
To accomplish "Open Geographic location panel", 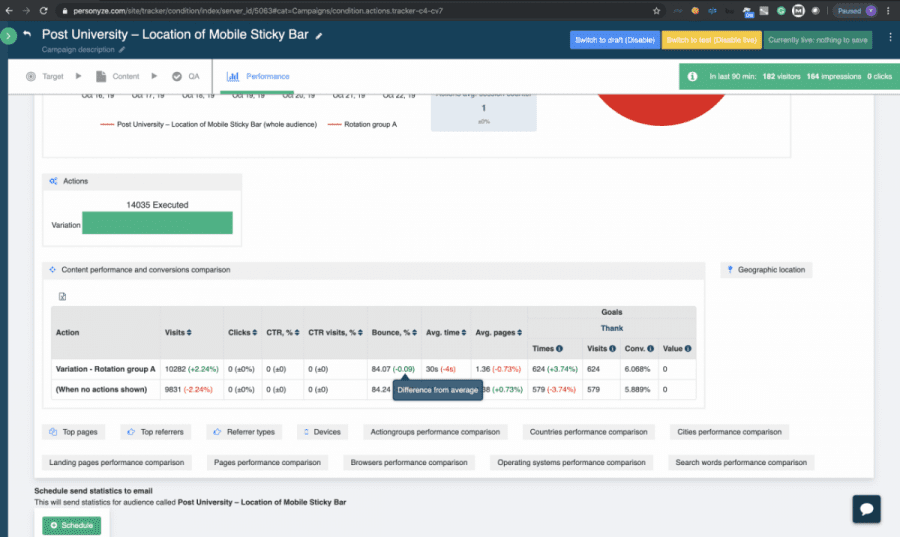I will click(x=766, y=270).
